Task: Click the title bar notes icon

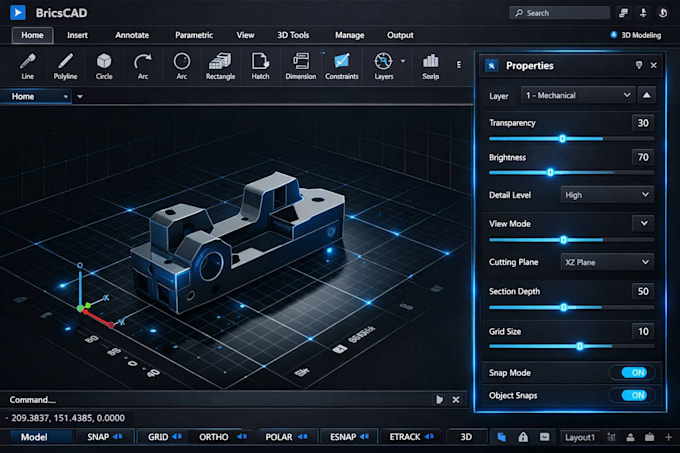Action: pos(623,13)
